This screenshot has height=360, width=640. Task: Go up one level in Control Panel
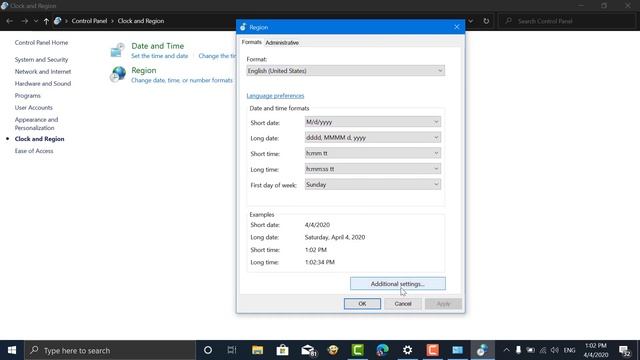[x=46, y=21]
